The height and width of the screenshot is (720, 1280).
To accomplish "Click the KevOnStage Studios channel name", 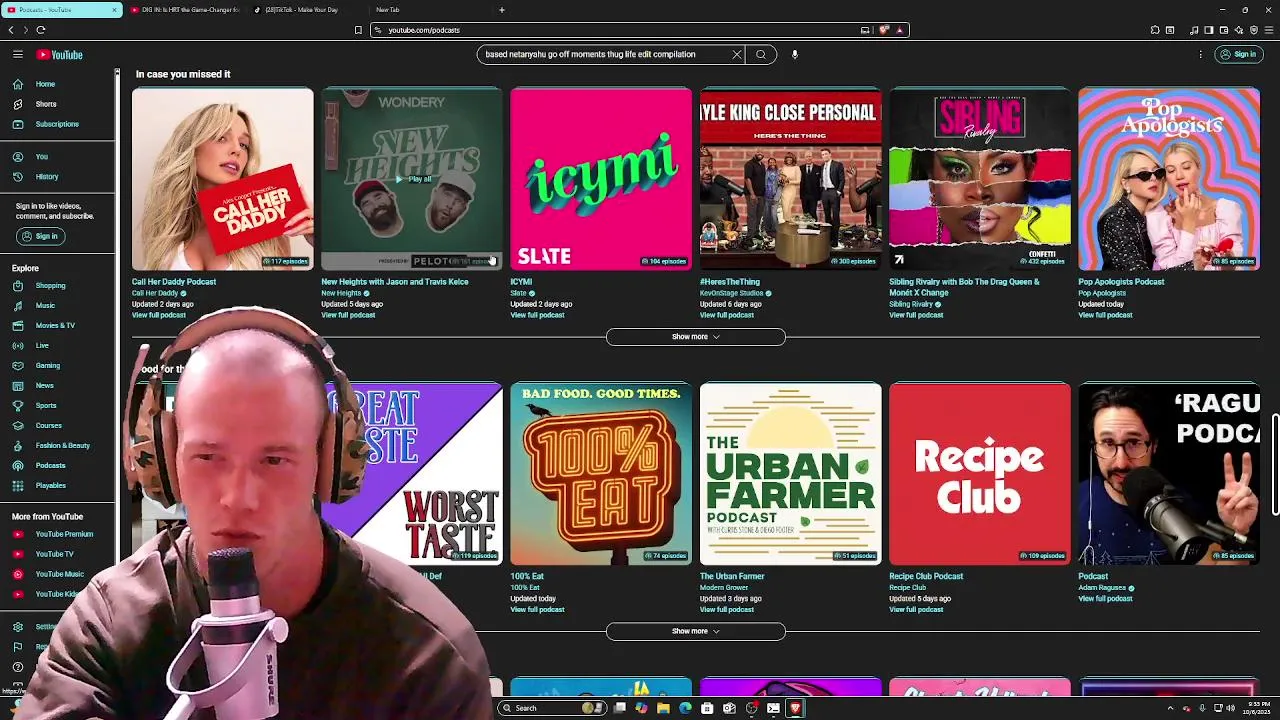I will click(x=731, y=293).
